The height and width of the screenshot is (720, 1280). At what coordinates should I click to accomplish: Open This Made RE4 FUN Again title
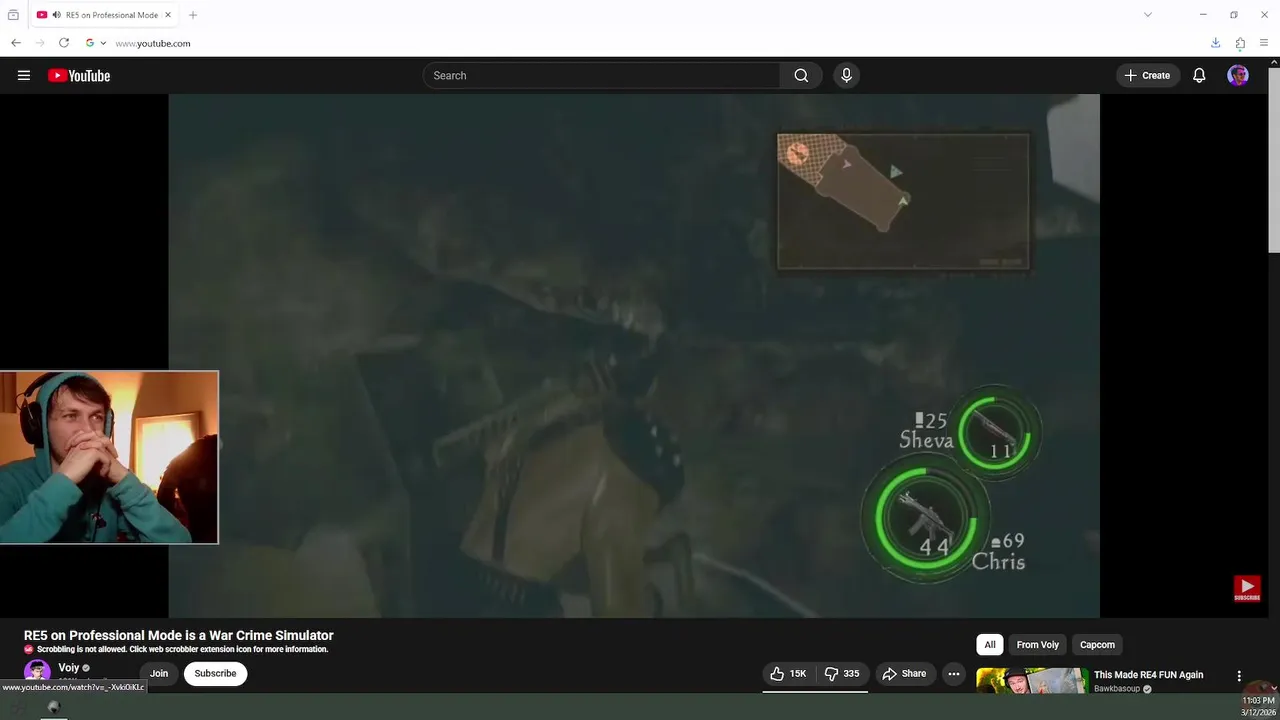coord(1148,675)
